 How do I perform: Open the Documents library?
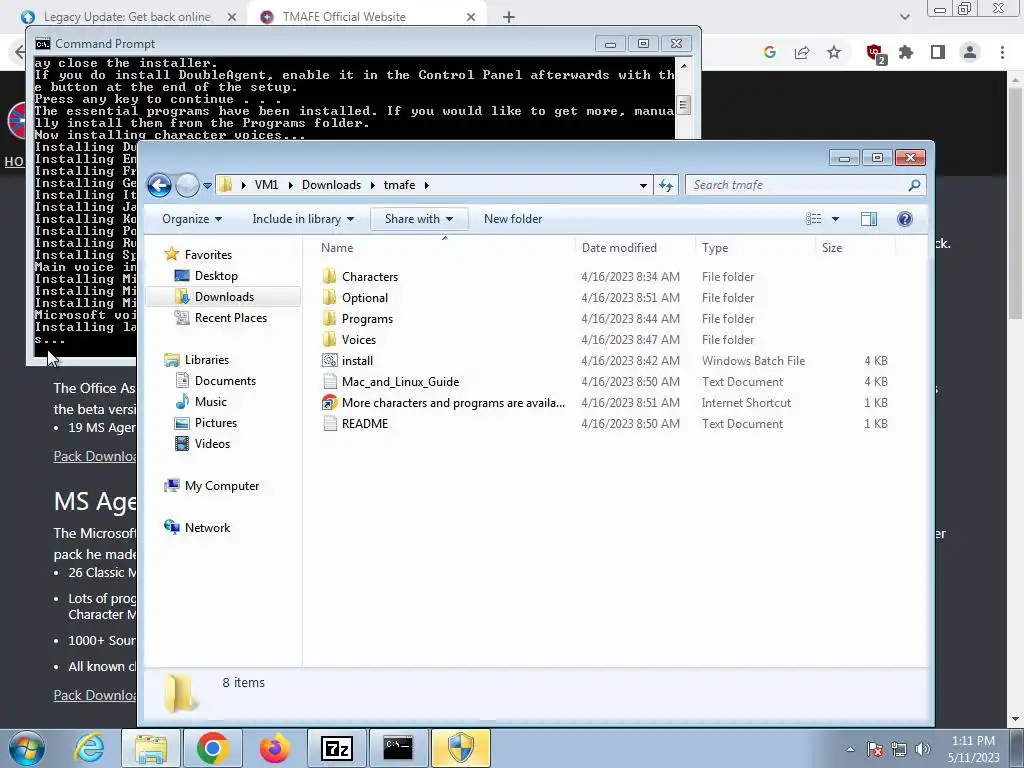coord(225,380)
